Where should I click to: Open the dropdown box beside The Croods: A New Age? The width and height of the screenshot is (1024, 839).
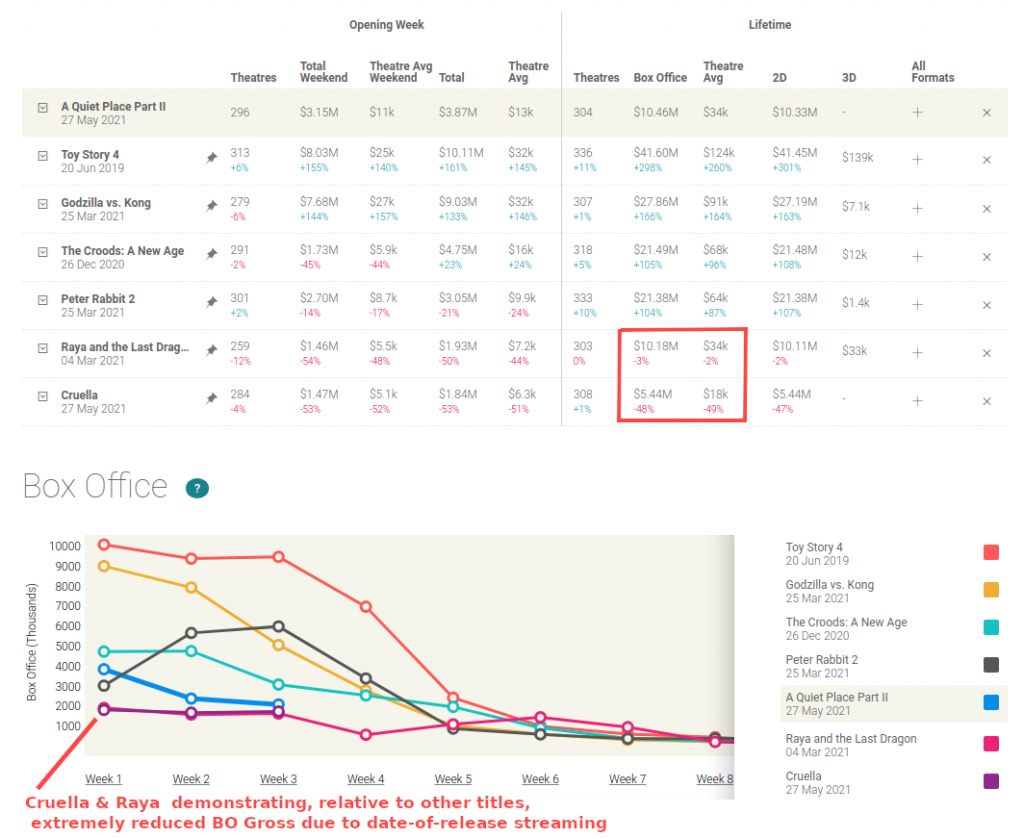point(42,252)
